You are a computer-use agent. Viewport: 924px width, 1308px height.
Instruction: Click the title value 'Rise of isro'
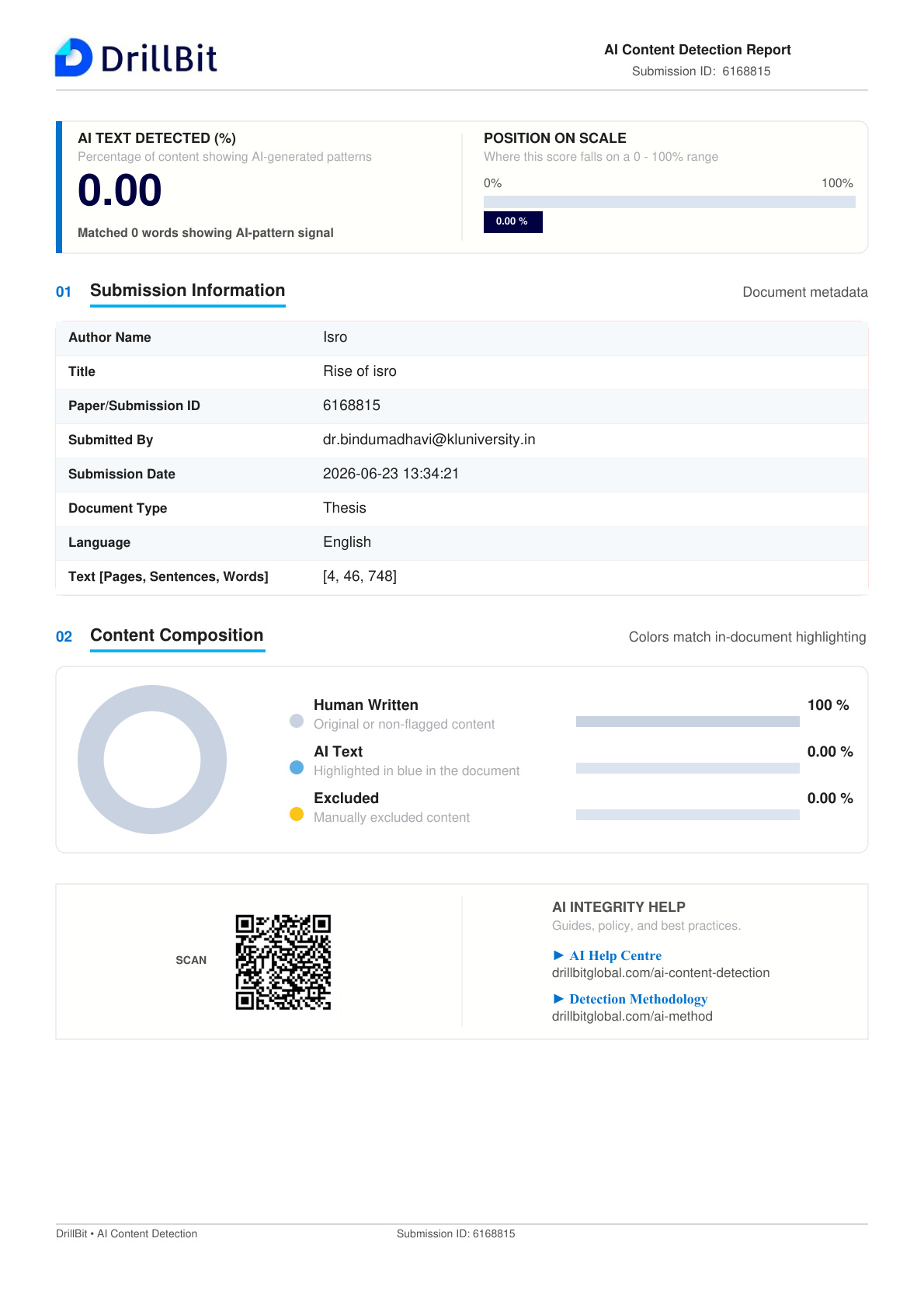[360, 371]
